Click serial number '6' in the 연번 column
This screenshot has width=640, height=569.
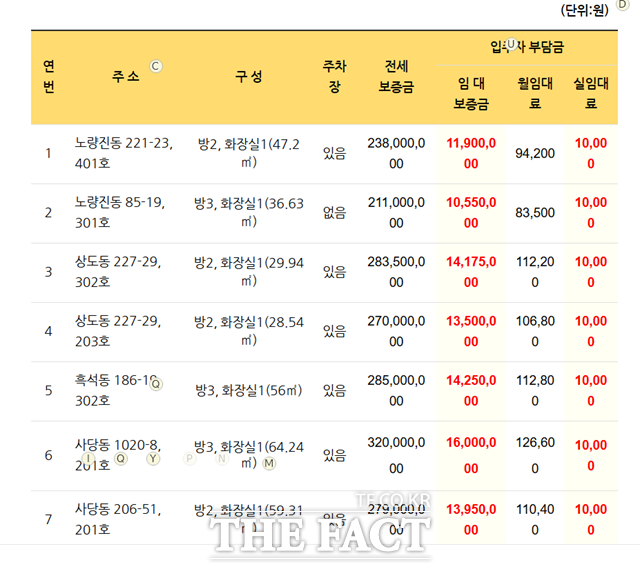[49, 455]
